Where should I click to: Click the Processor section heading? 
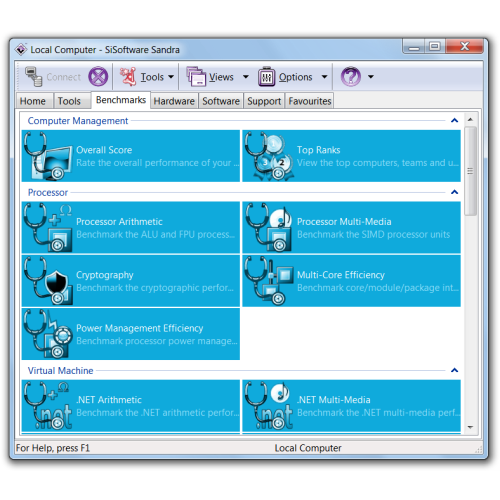(48, 192)
